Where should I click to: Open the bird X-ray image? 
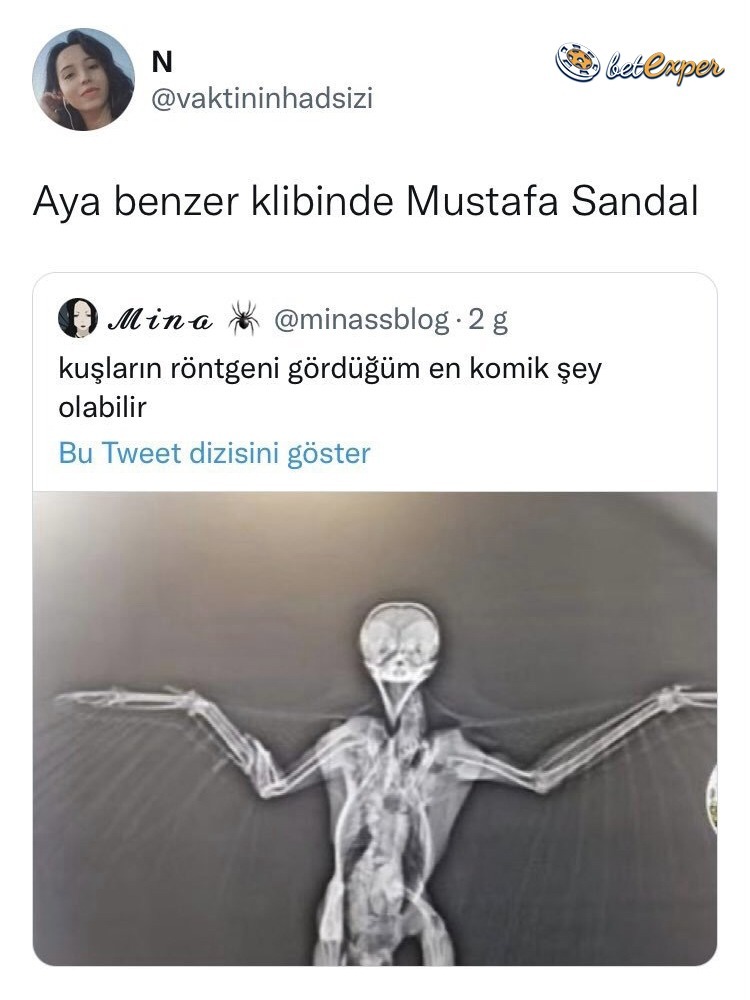[375, 728]
